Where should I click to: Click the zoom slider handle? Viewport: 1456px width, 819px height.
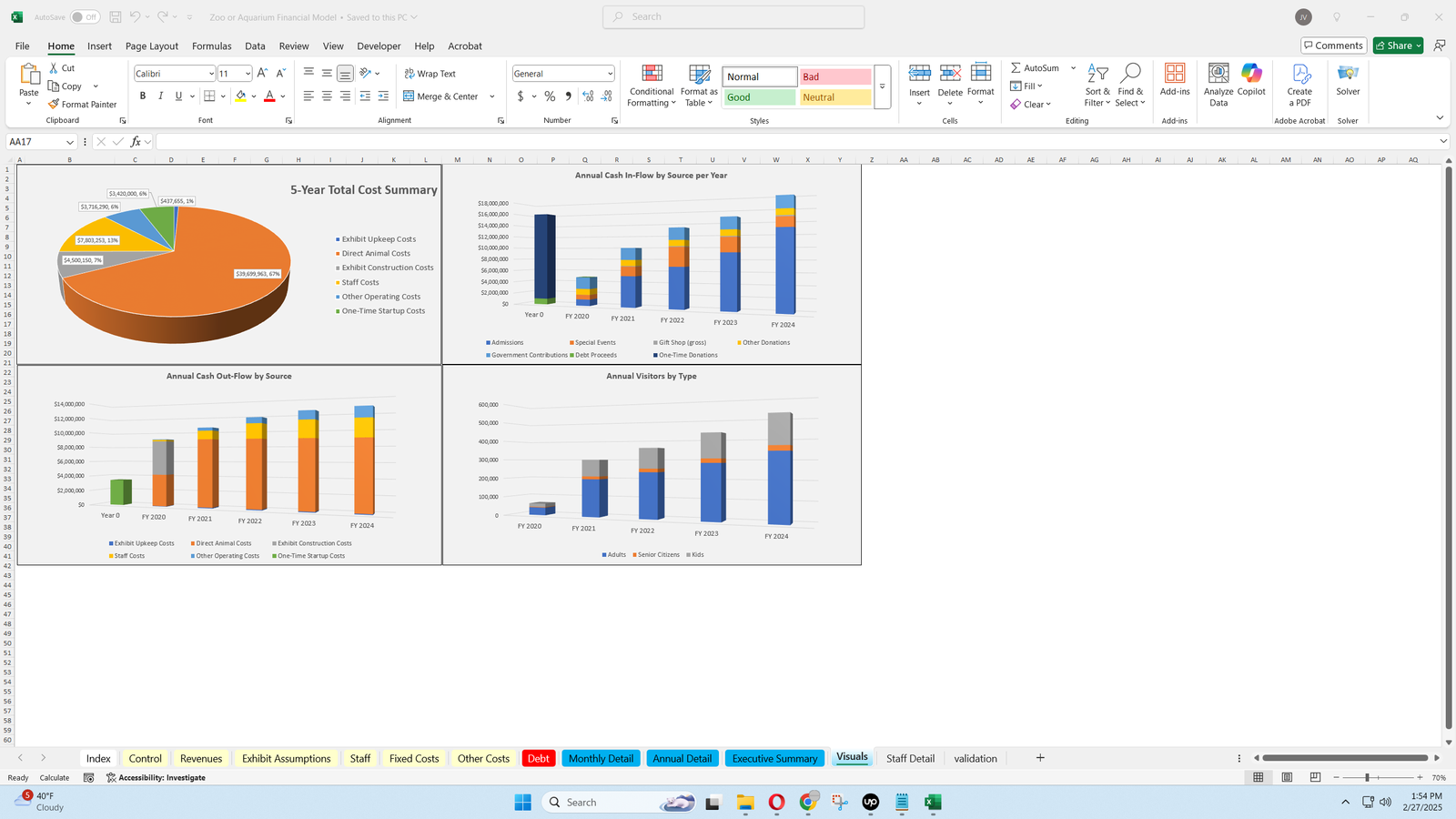[1367, 778]
